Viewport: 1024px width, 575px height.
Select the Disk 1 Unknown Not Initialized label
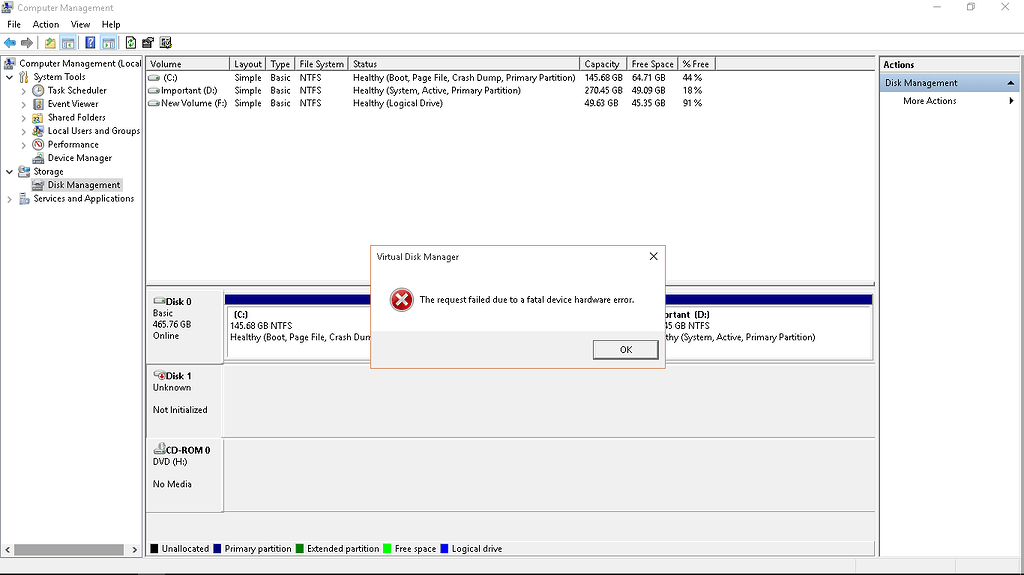(185, 401)
